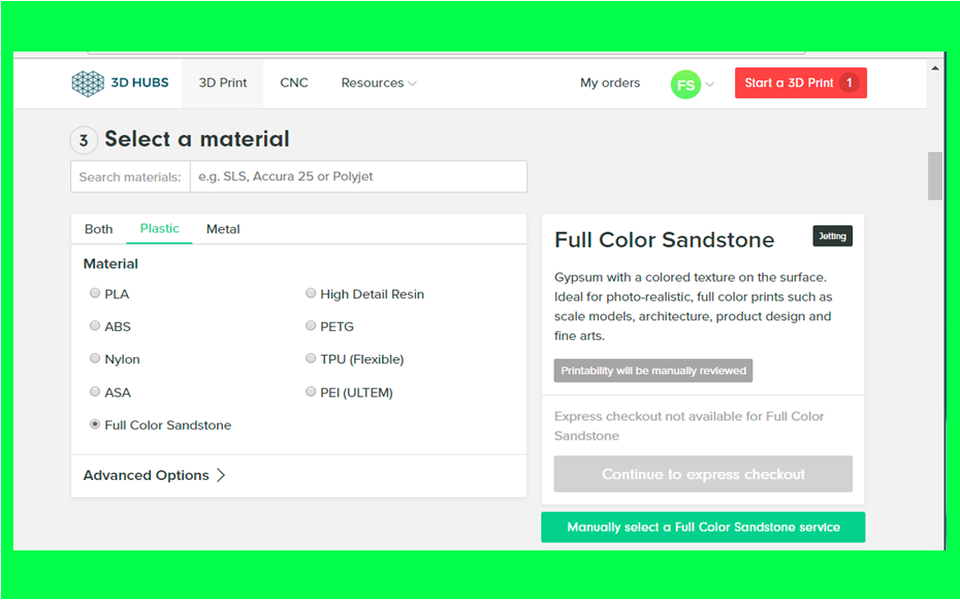960x600 pixels.
Task: Open the FS user avatar menu
Action: tap(686, 85)
